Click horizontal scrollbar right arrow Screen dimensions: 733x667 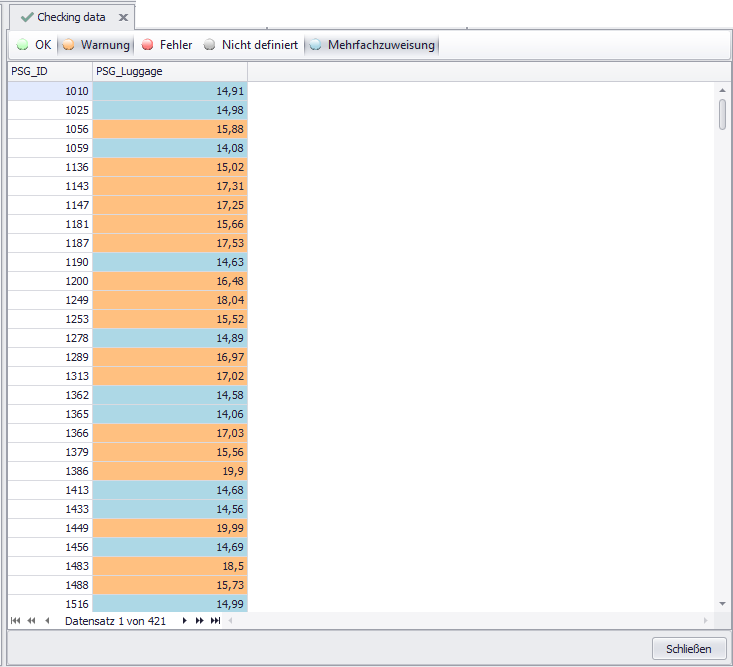click(x=705, y=621)
